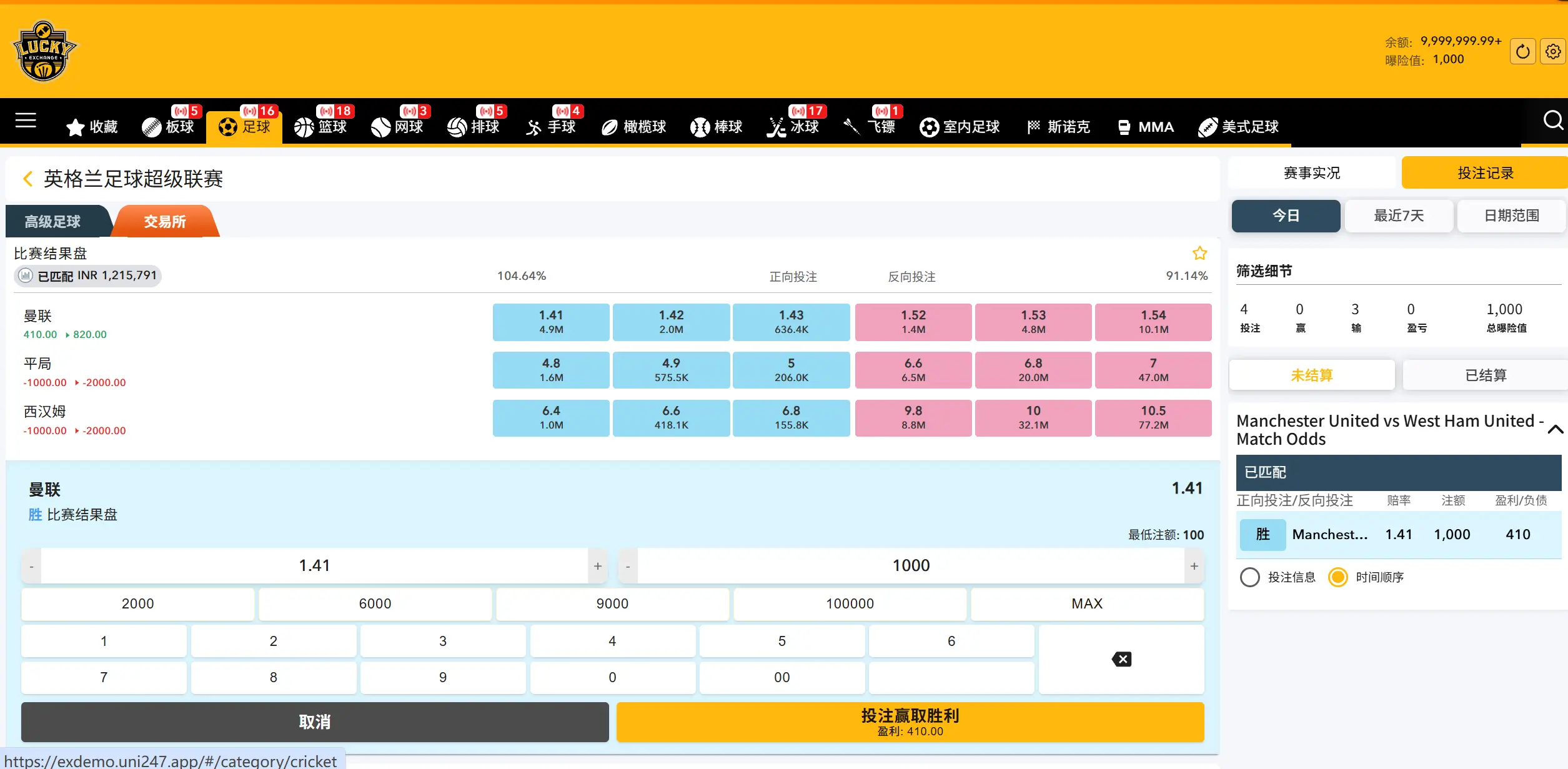Select the 收藏 favorites star icon
This screenshot has height=769, width=1568.
(x=76, y=127)
